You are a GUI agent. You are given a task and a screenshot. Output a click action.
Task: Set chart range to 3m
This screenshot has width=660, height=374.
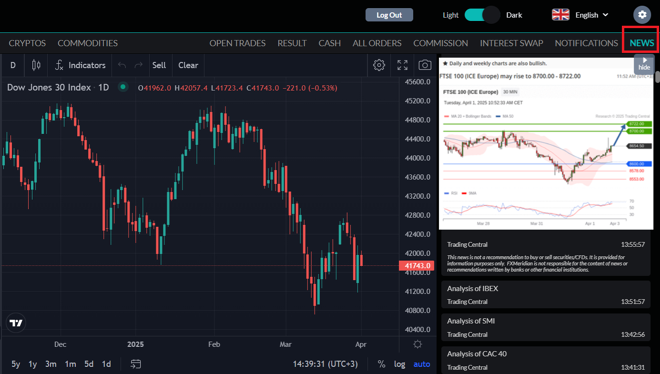(51, 364)
